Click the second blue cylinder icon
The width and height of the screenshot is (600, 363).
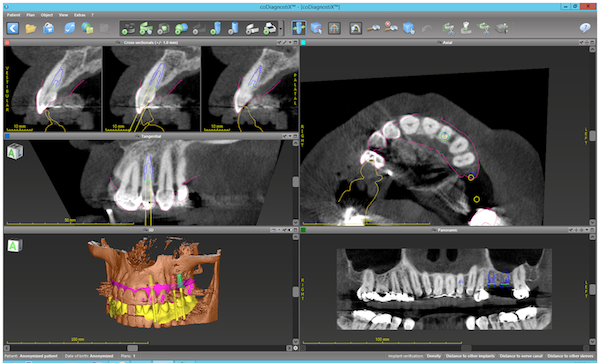click(x=233, y=29)
